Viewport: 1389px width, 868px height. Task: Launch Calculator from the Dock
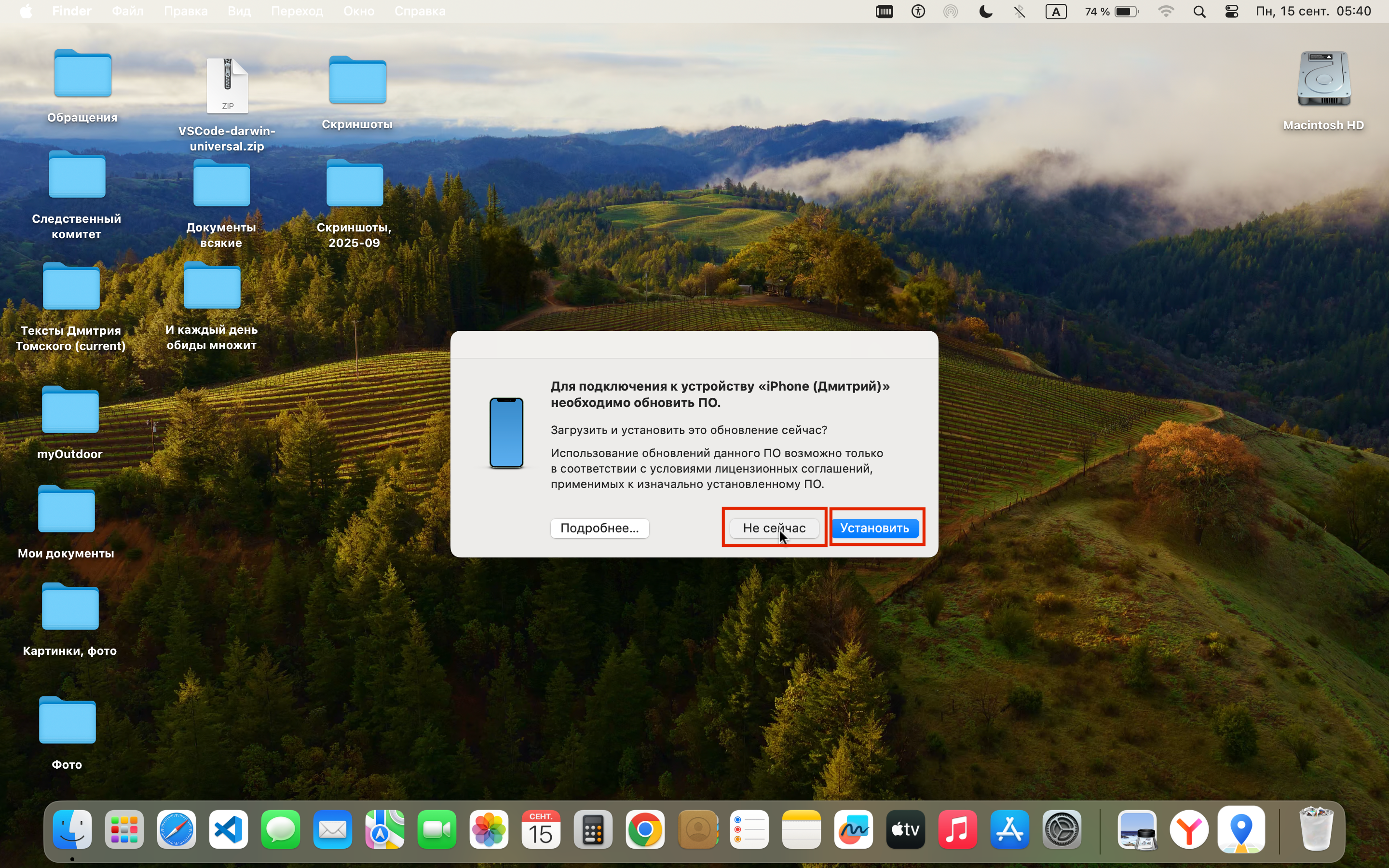[x=593, y=829]
